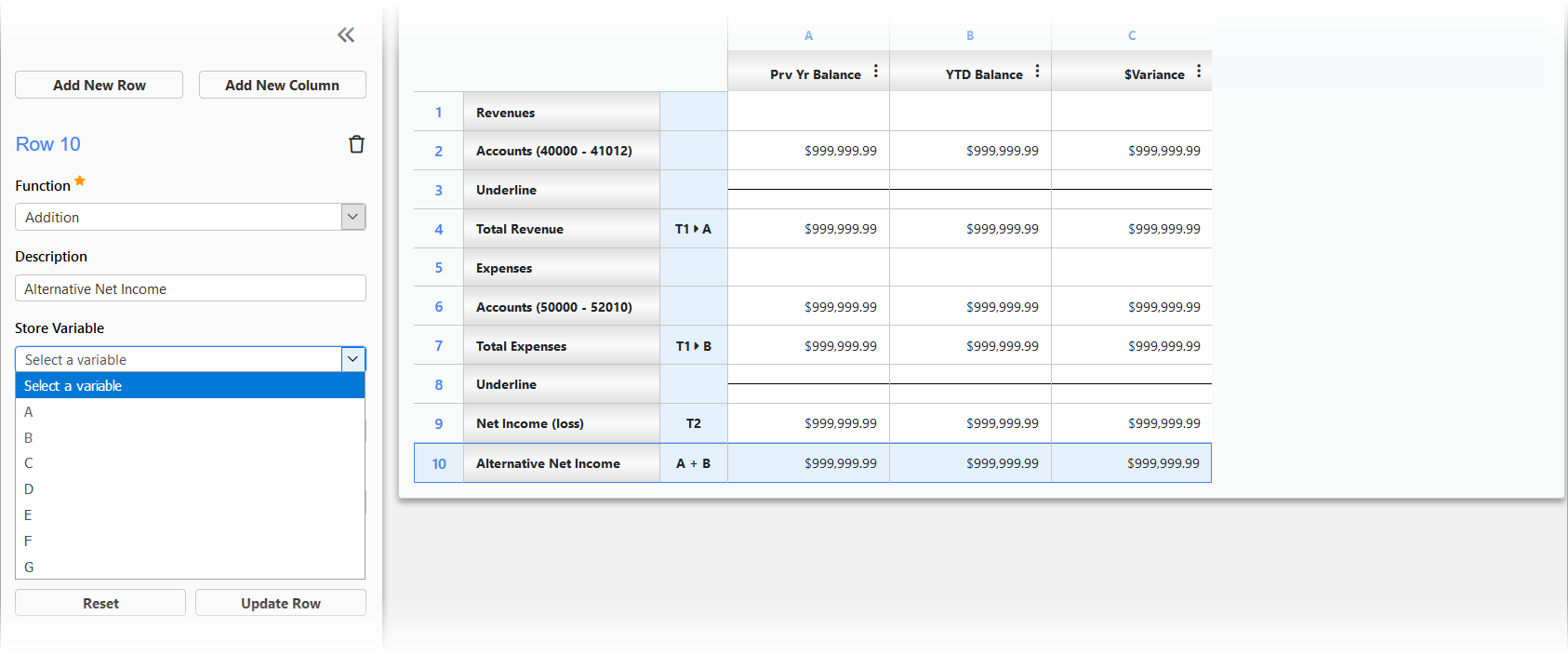Screen dimensions: 1568x655
Task: Delete Row 10 with trash icon
Action: click(356, 144)
